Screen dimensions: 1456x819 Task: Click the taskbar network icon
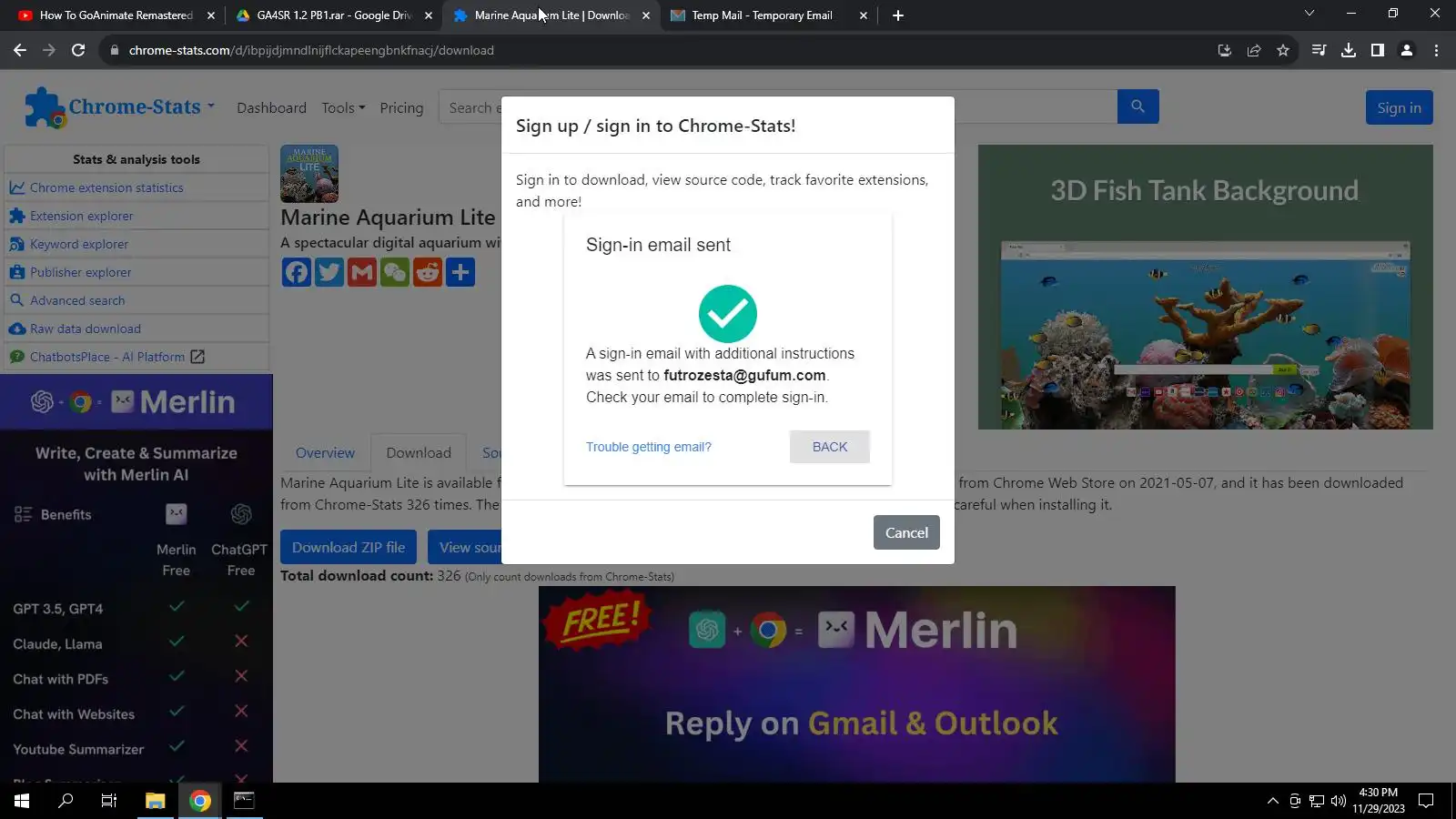pos(1317,801)
